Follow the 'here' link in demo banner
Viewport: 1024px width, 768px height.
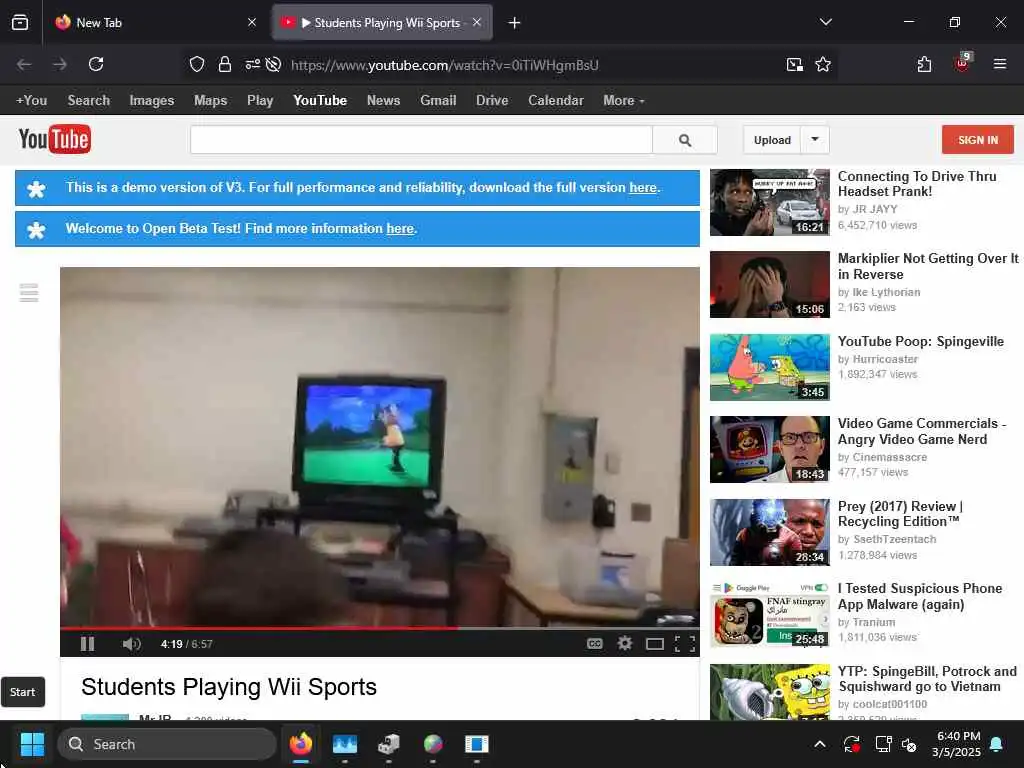pyautogui.click(x=643, y=187)
